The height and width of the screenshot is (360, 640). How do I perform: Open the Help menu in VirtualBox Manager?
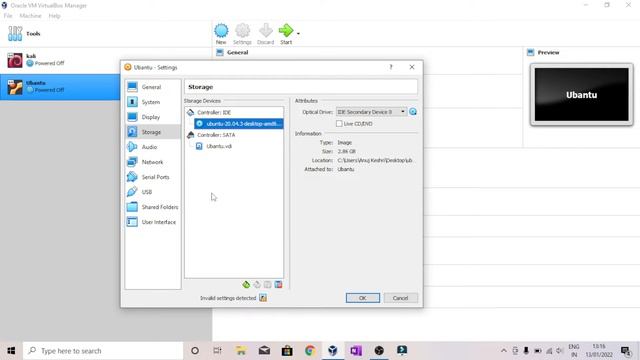[54, 16]
